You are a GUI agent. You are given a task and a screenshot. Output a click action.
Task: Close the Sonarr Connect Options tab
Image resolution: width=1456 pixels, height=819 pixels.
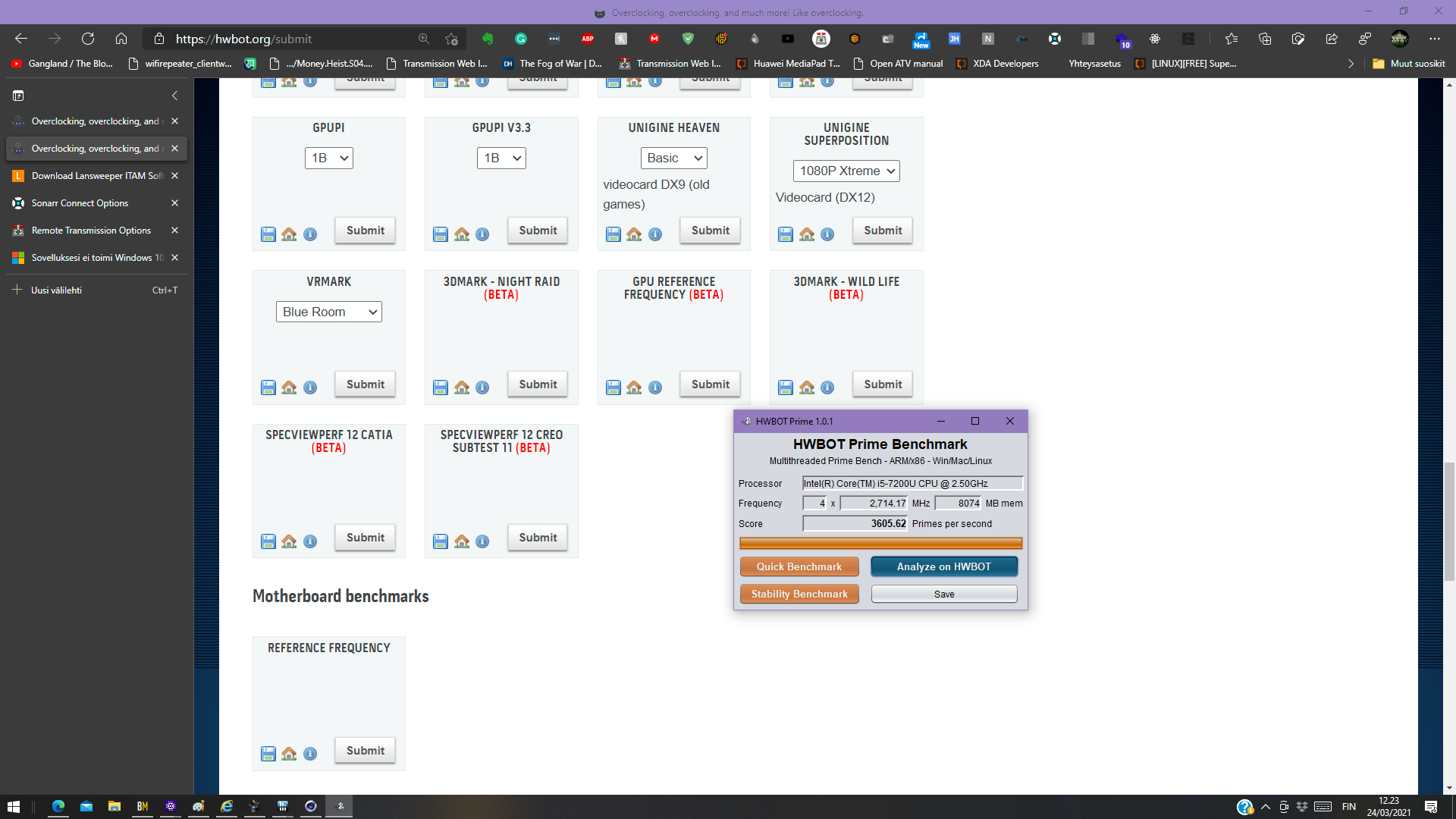[x=175, y=203]
